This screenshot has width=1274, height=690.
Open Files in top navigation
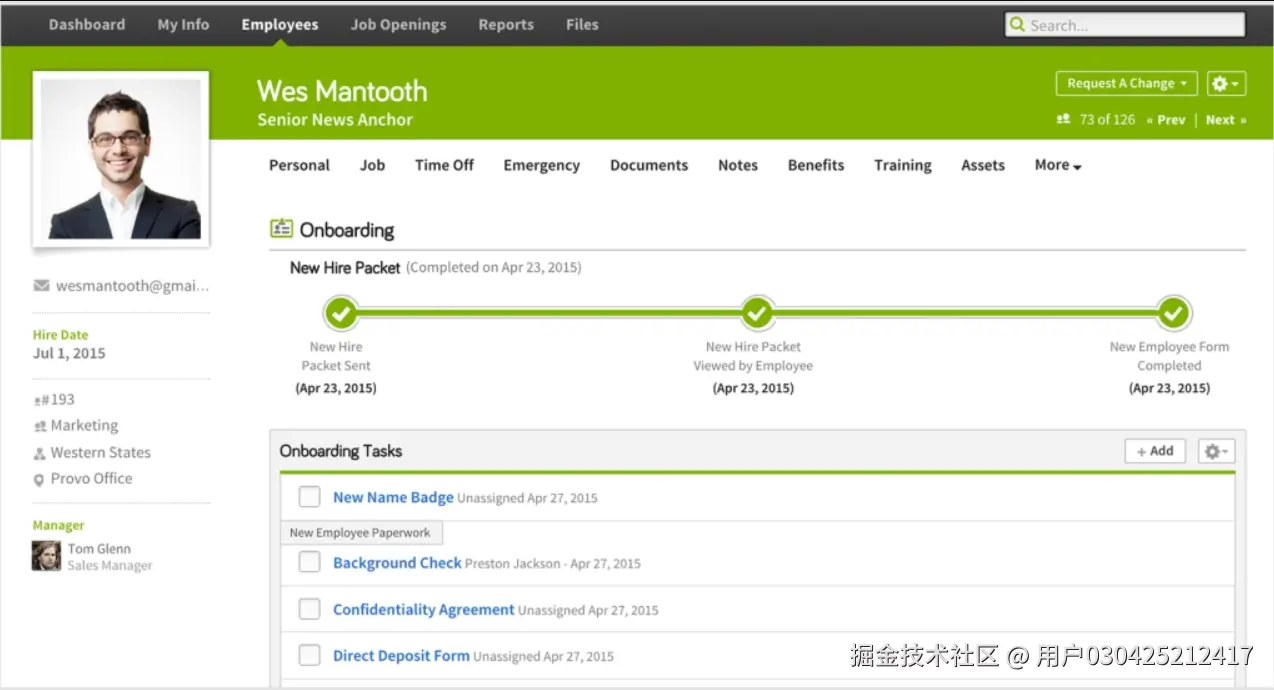[582, 24]
